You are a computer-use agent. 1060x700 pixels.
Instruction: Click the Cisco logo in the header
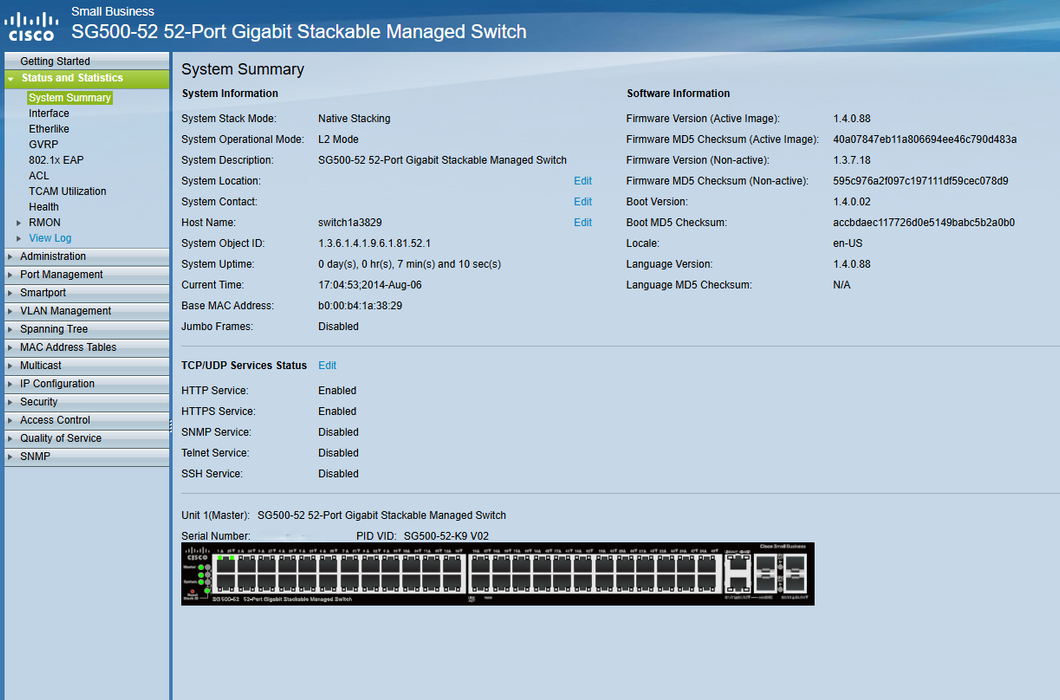[31, 27]
